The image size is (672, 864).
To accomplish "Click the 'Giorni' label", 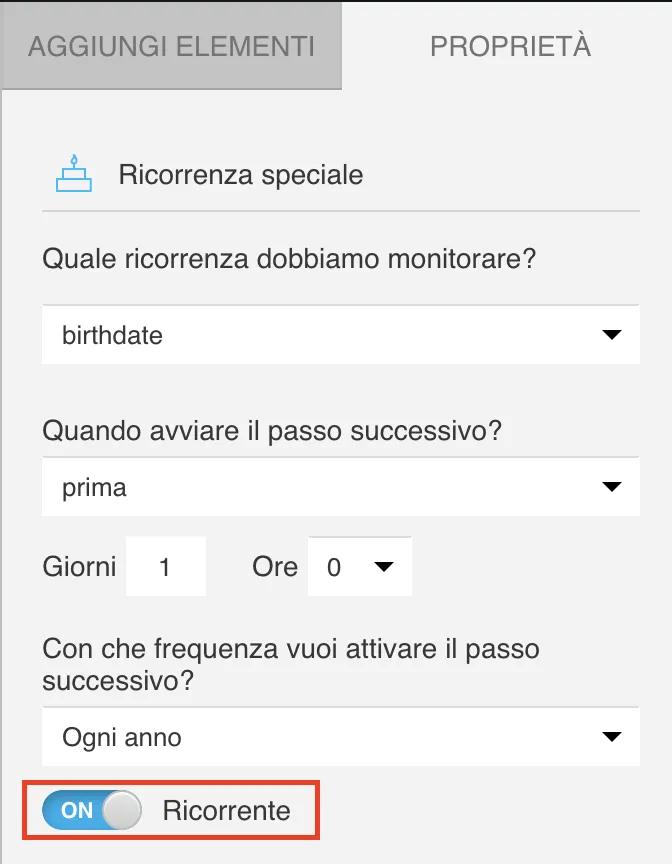I will tap(79, 567).
